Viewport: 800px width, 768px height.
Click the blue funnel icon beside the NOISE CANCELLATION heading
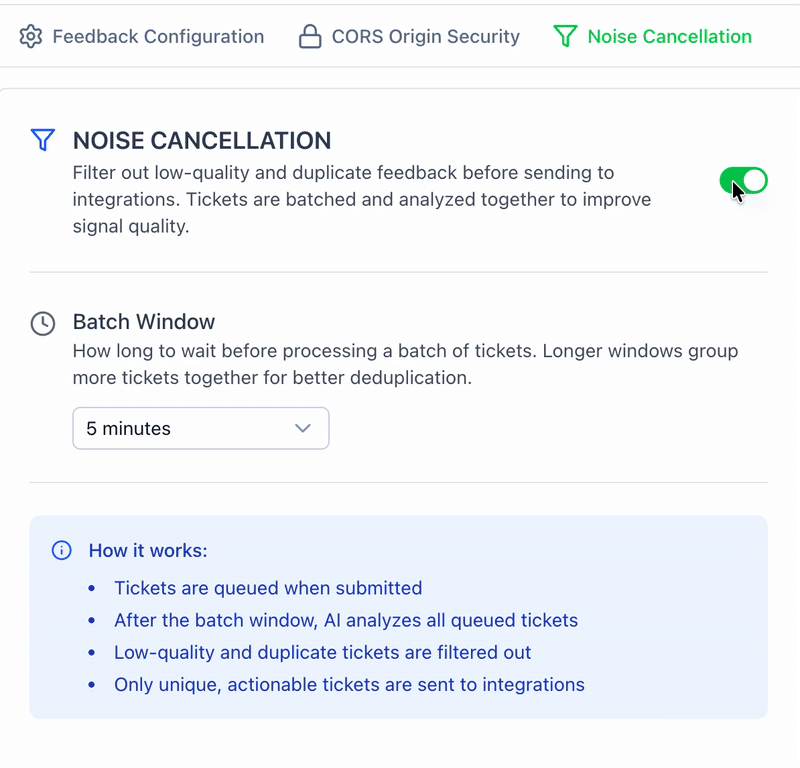tap(42, 140)
